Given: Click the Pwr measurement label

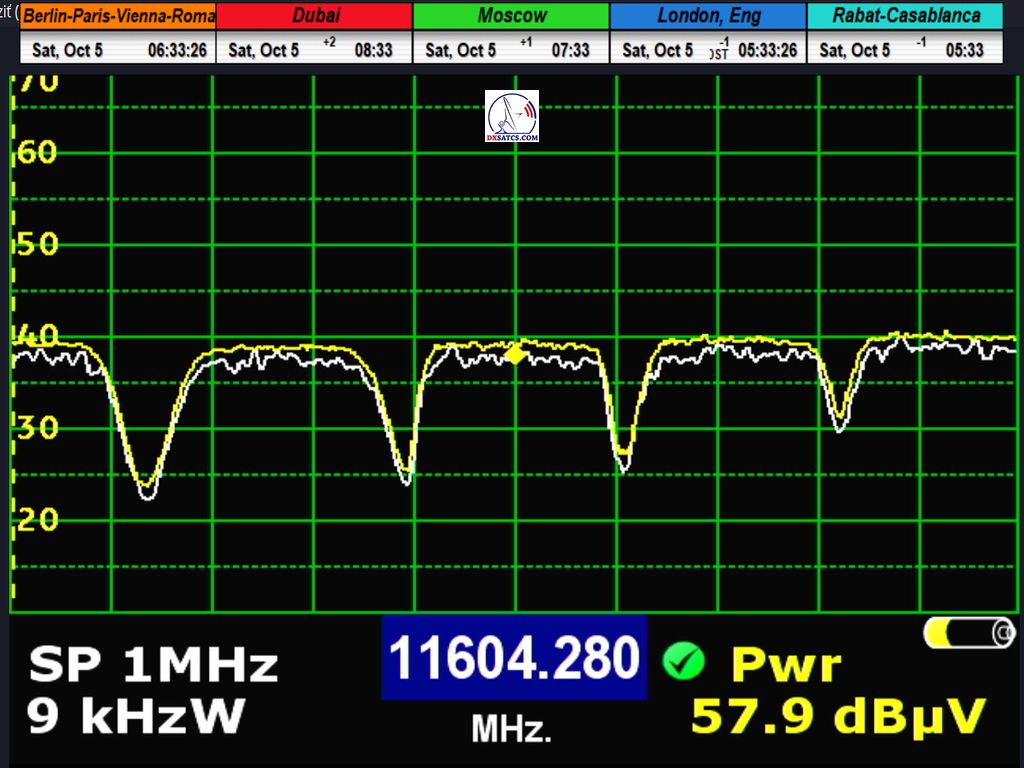Looking at the screenshot, I should 786,664.
